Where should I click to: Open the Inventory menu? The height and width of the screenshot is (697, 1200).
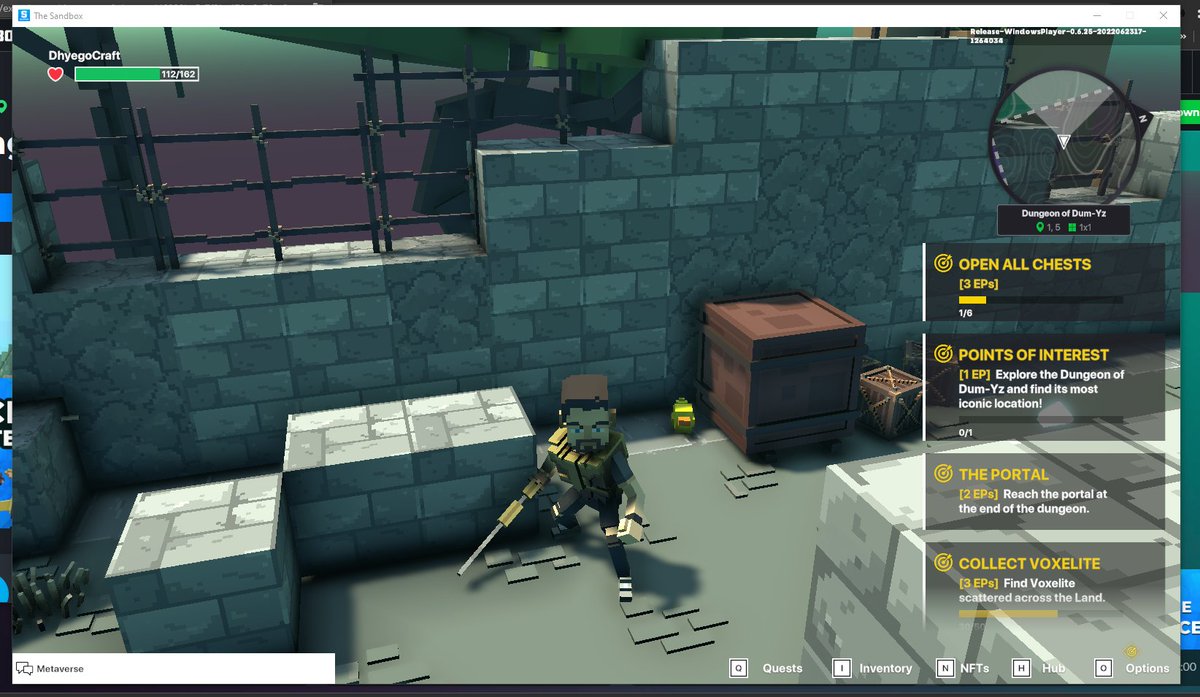pyautogui.click(x=886, y=668)
